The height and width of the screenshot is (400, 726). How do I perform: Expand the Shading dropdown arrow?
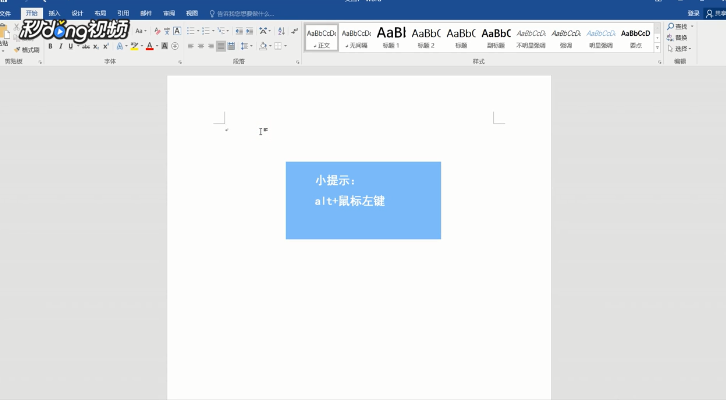point(270,46)
